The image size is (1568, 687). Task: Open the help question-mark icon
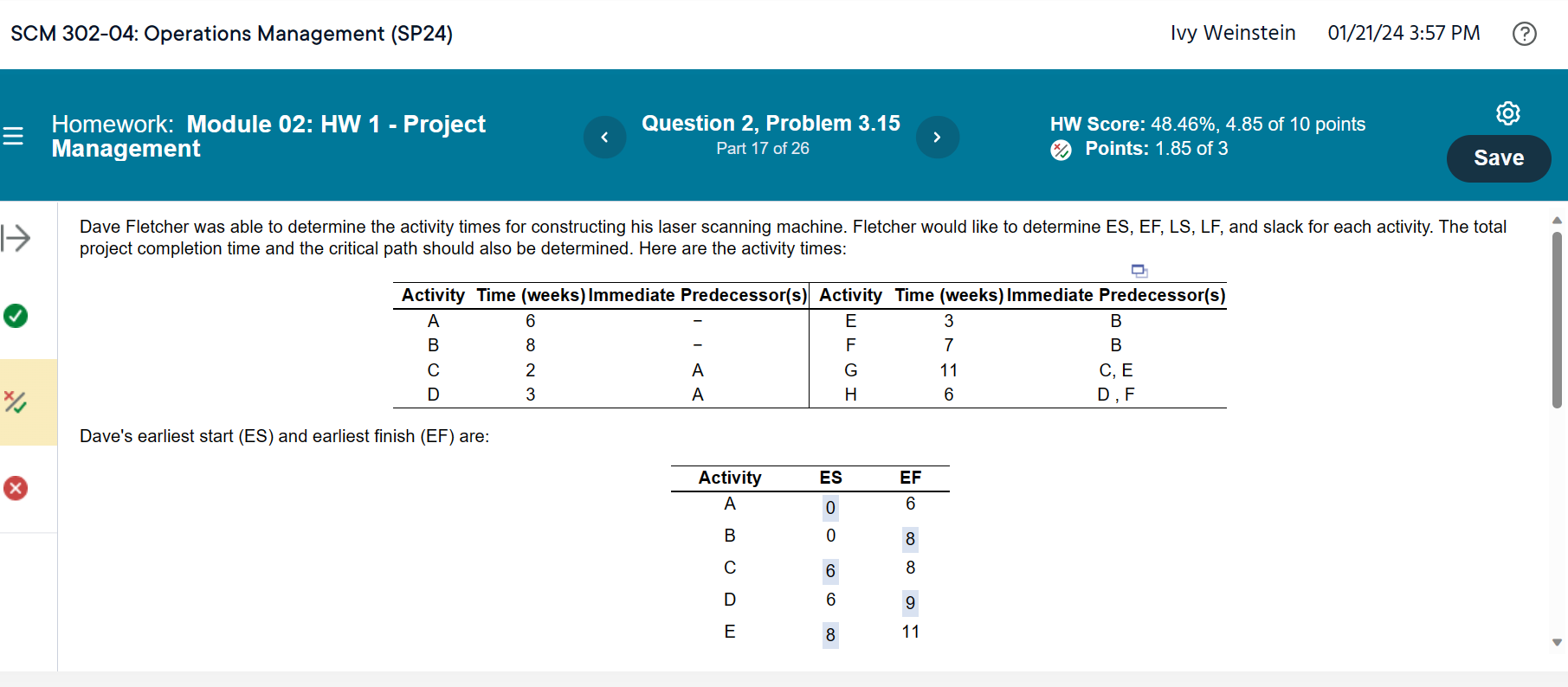tap(1525, 33)
